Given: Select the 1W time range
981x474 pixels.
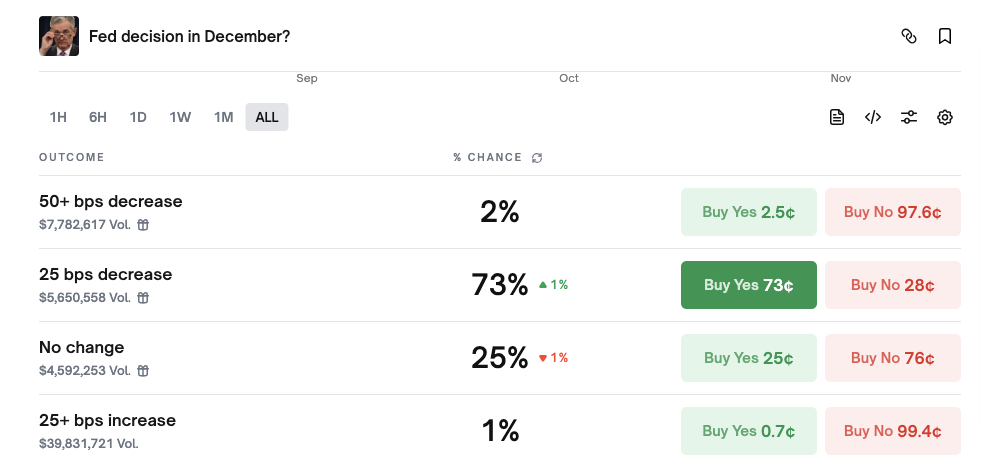Looking at the screenshot, I should [180, 117].
